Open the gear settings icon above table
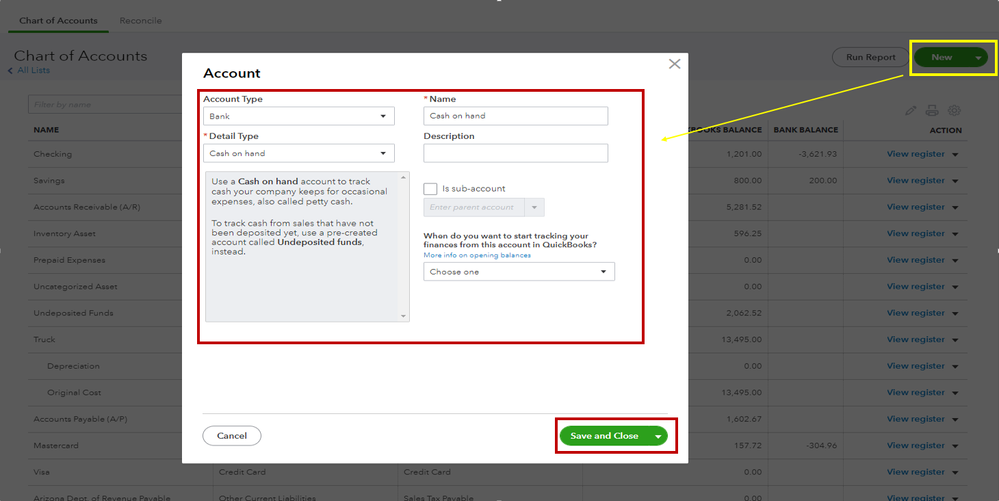Image resolution: width=999 pixels, height=501 pixels. point(954,110)
